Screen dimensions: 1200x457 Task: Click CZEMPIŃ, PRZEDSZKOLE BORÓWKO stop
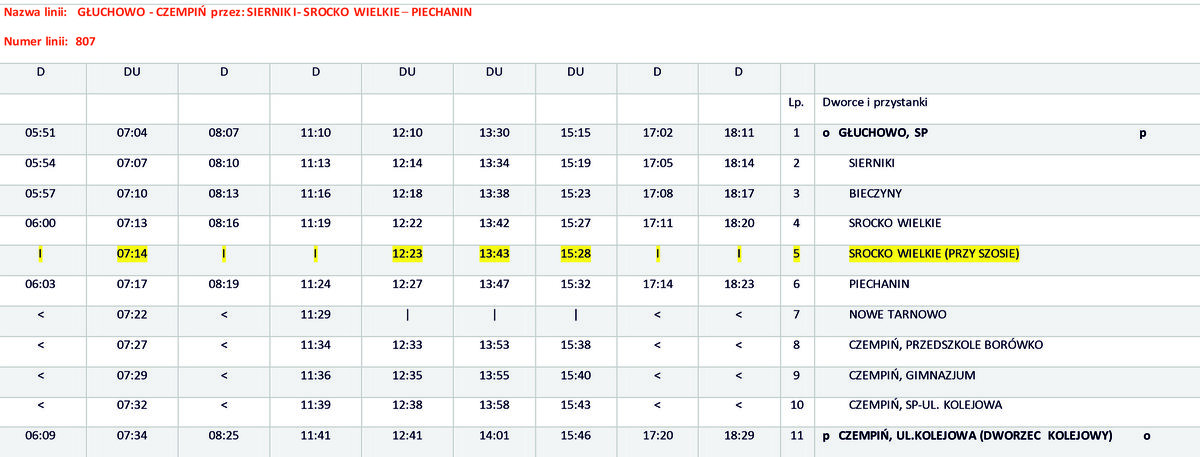(945, 345)
